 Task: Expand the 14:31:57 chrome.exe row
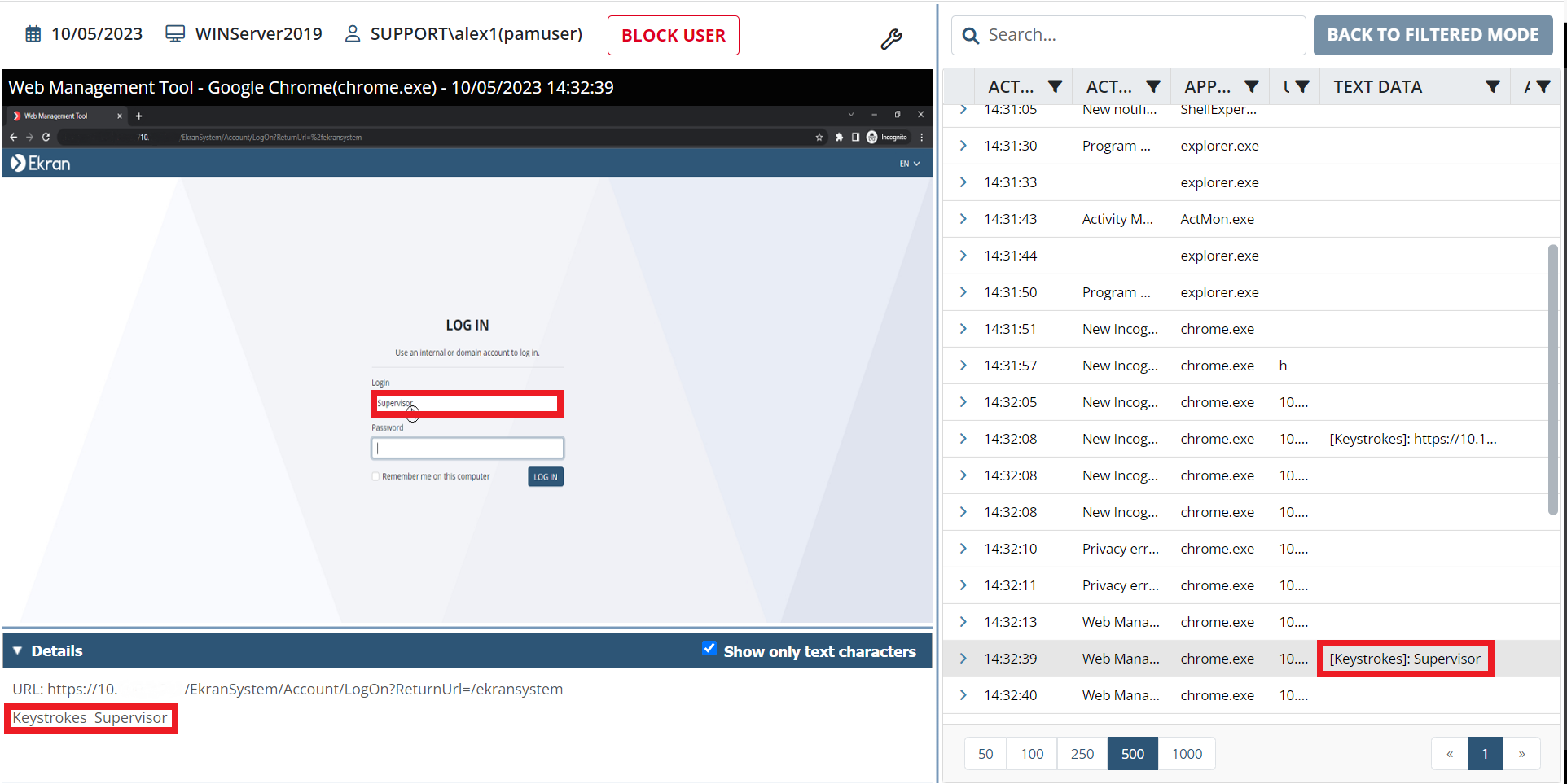point(963,366)
